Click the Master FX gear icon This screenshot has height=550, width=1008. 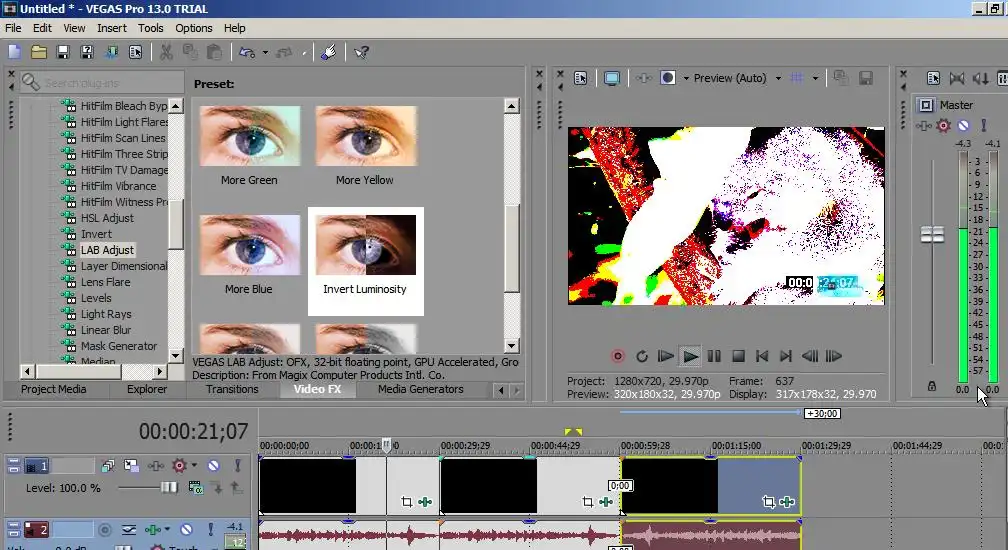click(943, 126)
